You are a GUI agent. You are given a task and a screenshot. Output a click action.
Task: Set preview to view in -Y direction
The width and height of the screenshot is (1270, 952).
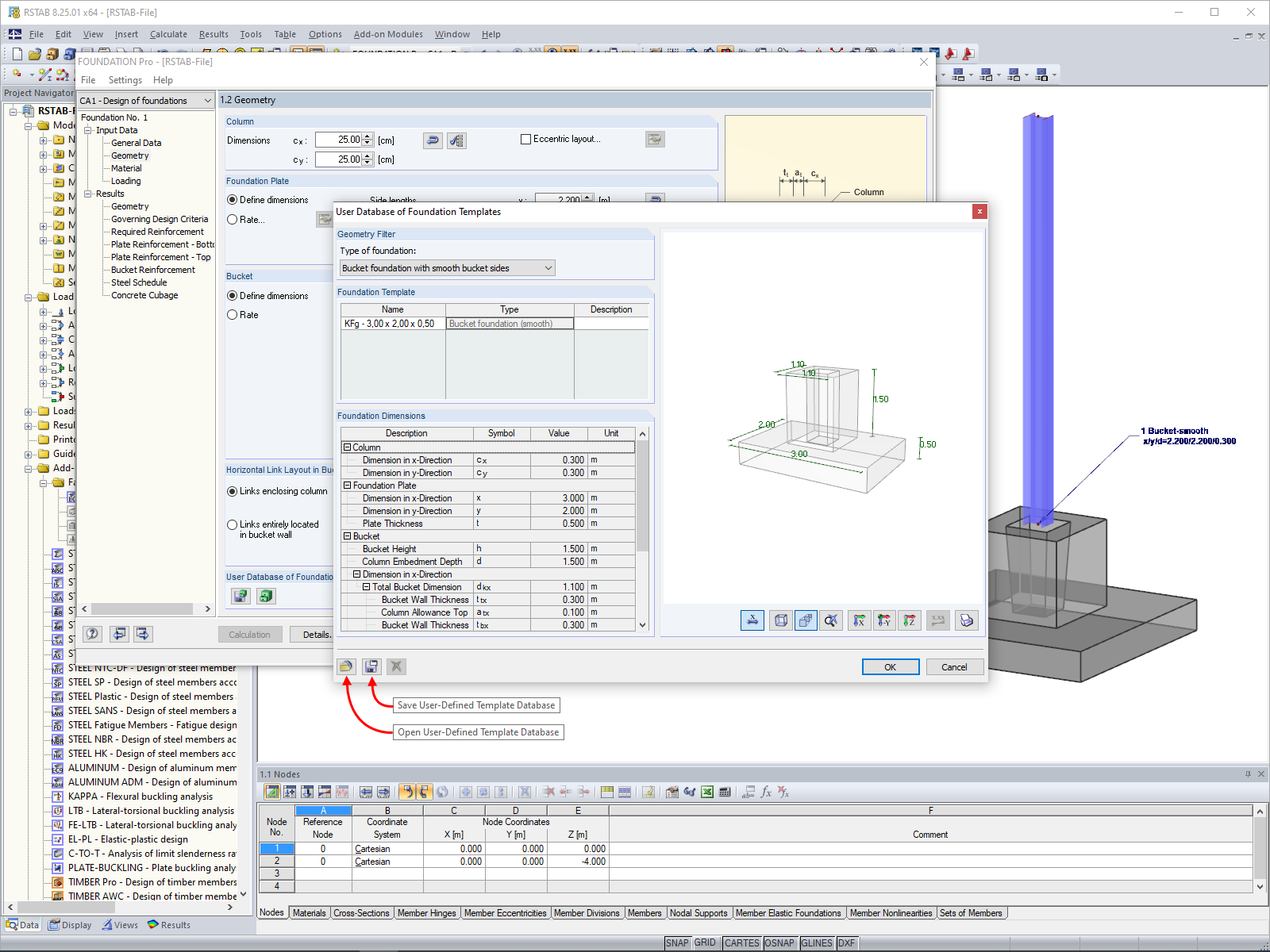point(884,620)
